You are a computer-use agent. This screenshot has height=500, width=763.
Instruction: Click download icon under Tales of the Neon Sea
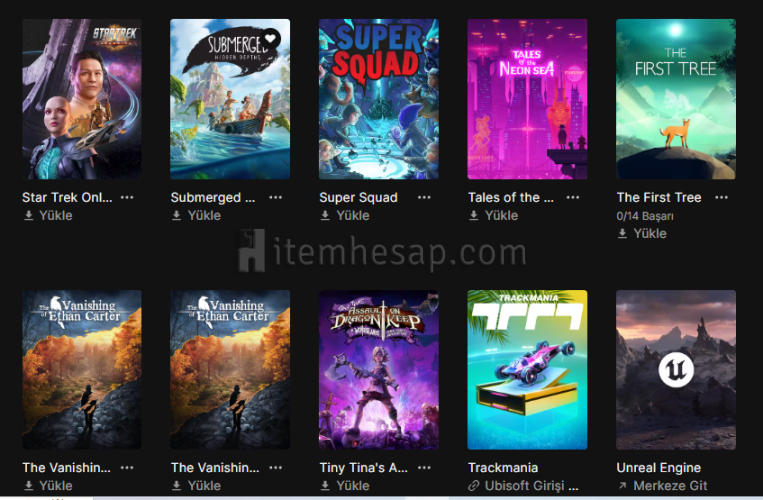[x=473, y=215]
